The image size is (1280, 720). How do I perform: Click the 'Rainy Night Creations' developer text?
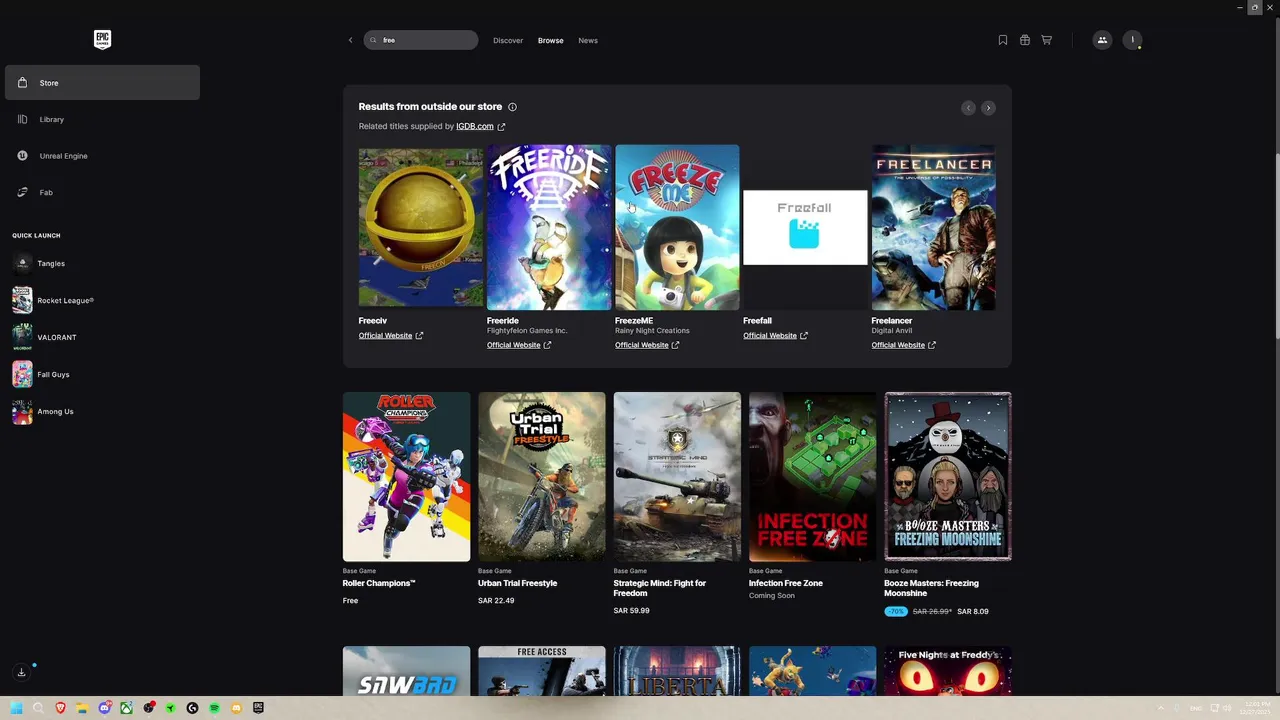pos(652,331)
